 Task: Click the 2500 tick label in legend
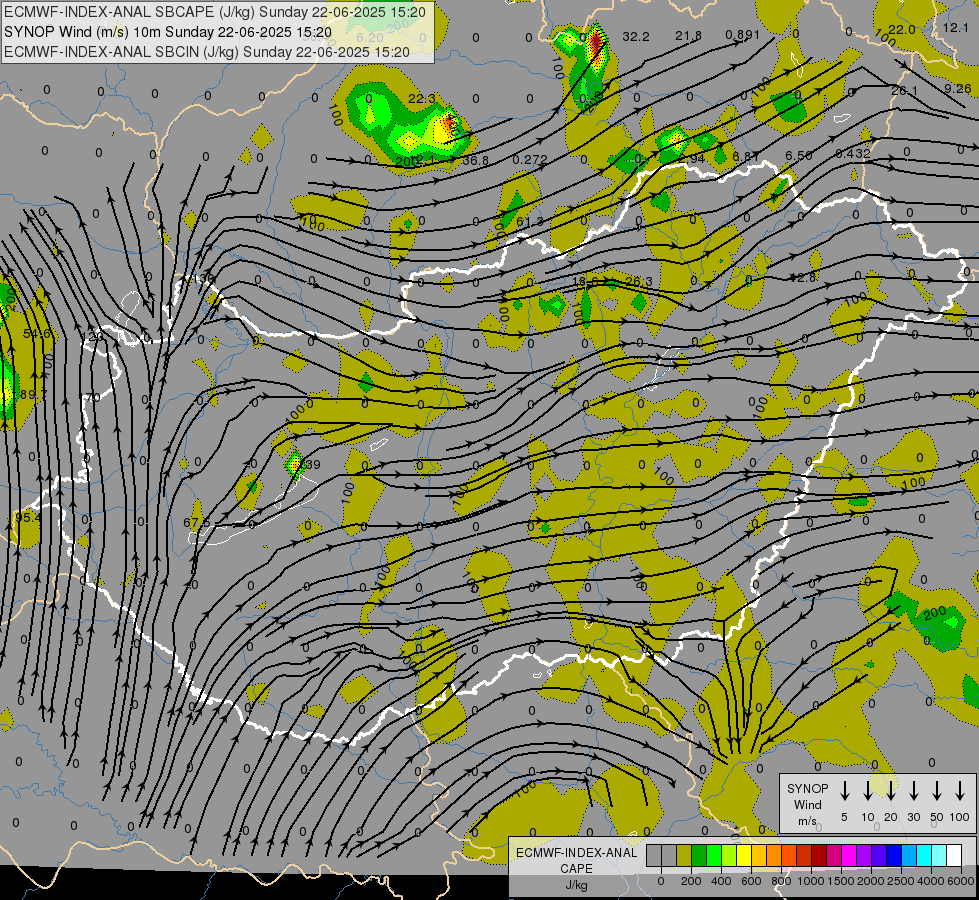pyautogui.click(x=902, y=881)
